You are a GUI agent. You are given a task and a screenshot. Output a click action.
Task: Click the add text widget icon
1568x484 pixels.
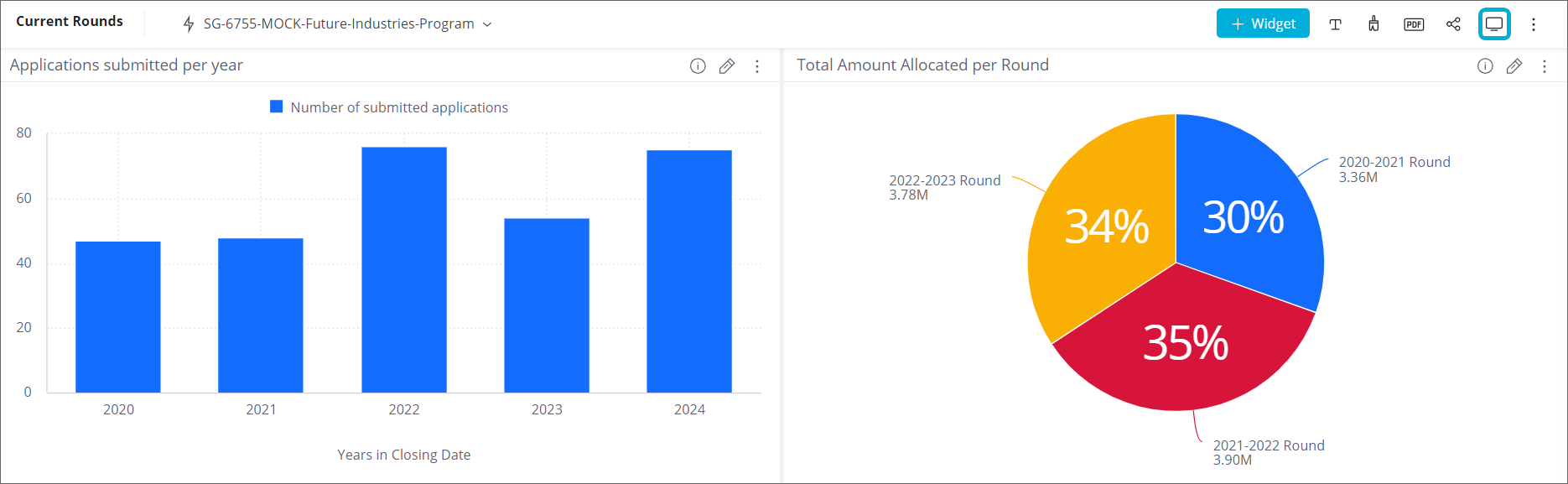click(1335, 24)
